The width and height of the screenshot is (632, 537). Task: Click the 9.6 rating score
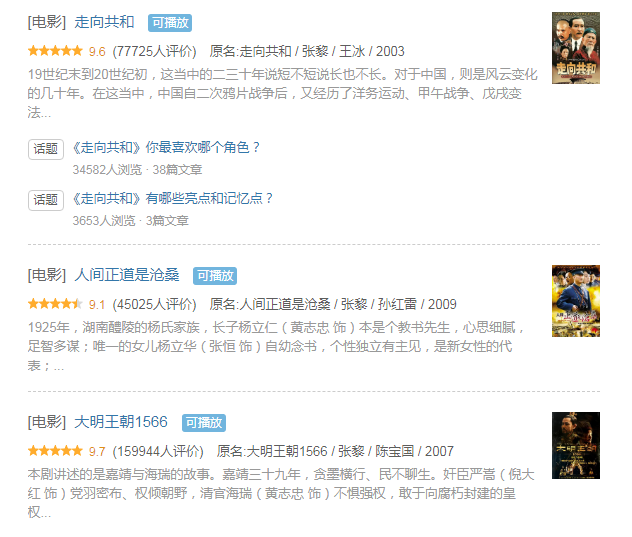point(97,52)
